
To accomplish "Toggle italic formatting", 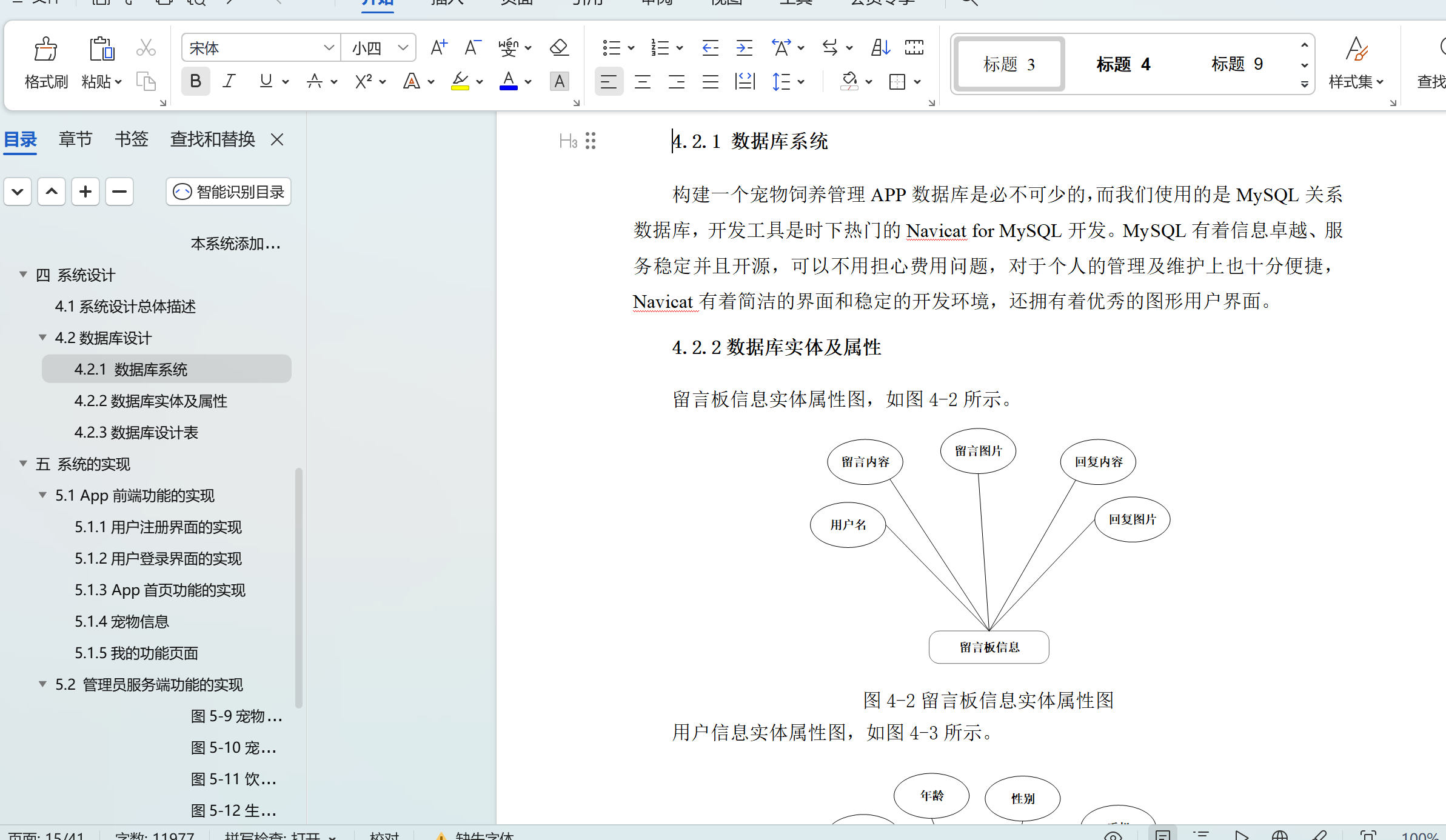I will pos(229,81).
